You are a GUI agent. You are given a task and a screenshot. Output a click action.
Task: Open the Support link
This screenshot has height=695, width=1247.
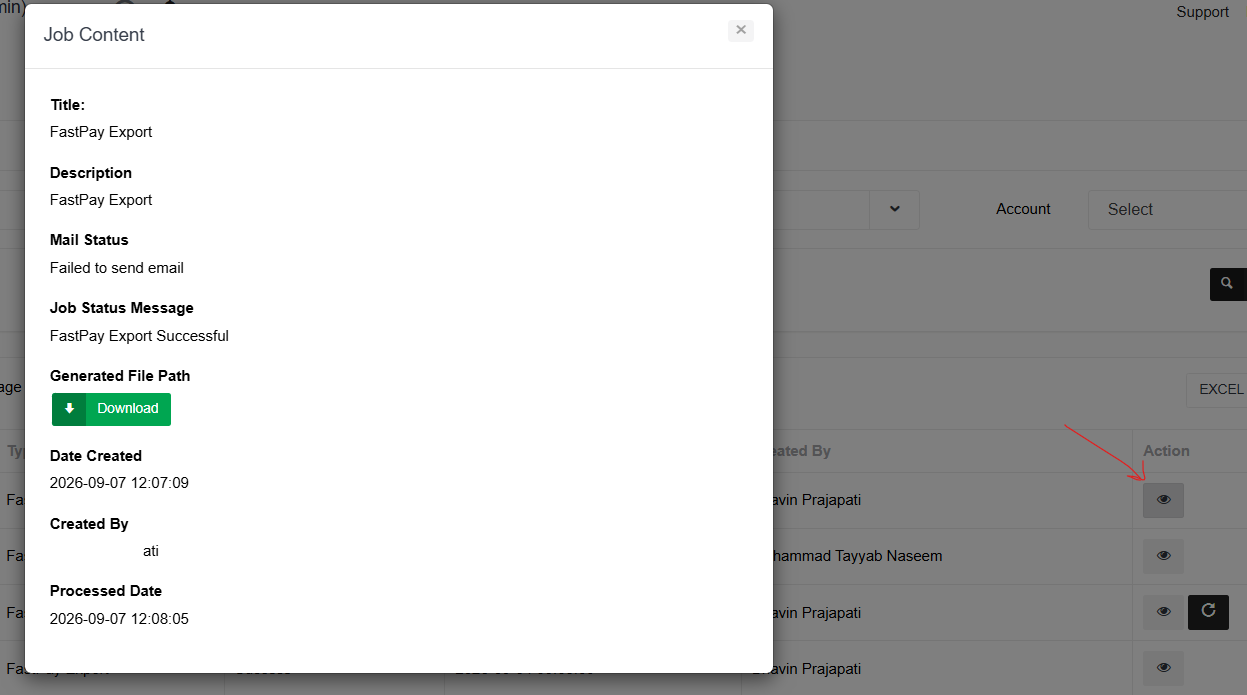click(1202, 12)
